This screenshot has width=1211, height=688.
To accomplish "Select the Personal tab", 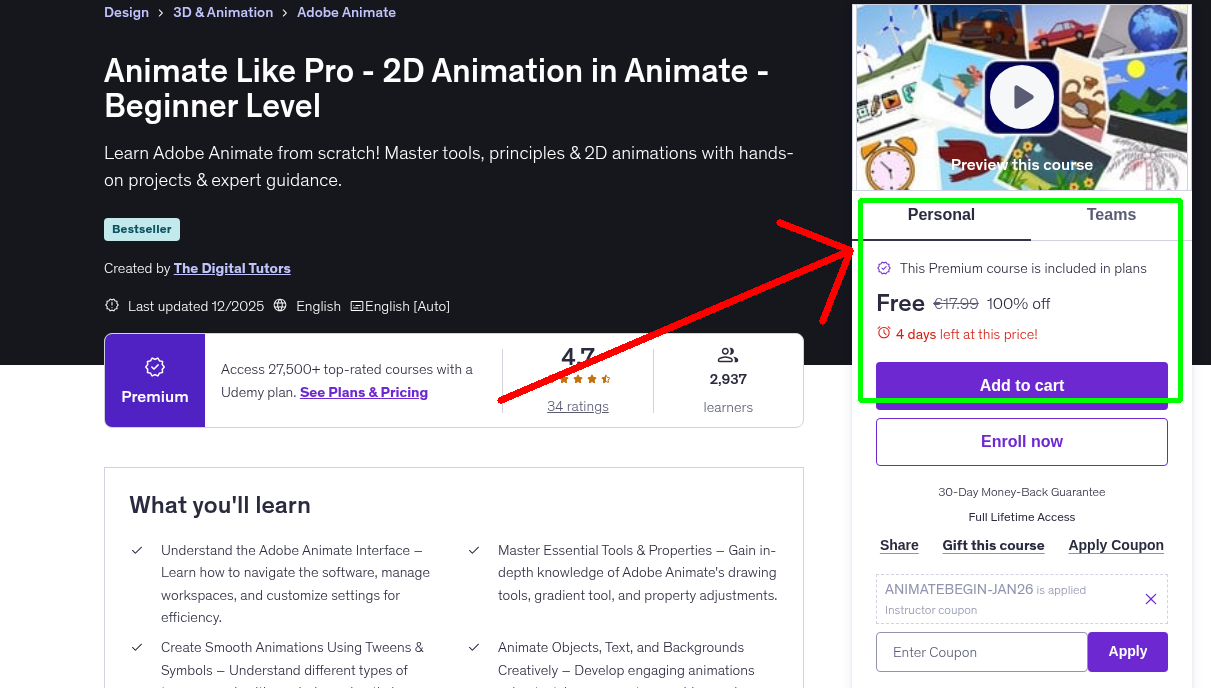I will [x=941, y=214].
